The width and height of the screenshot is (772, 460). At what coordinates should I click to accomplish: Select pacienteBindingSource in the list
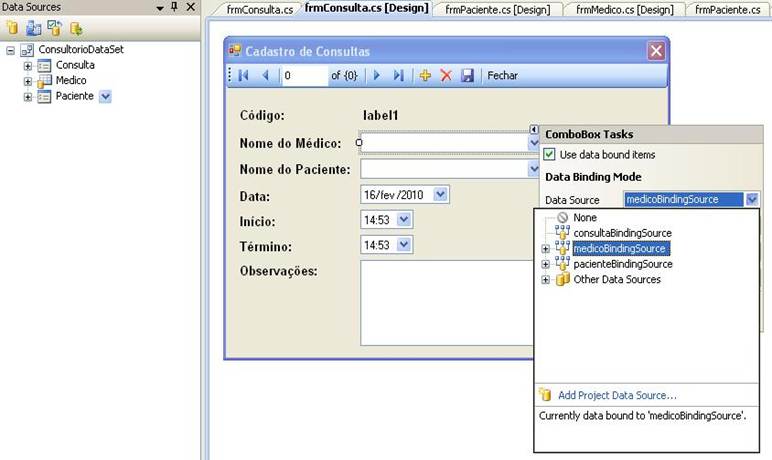click(623, 263)
